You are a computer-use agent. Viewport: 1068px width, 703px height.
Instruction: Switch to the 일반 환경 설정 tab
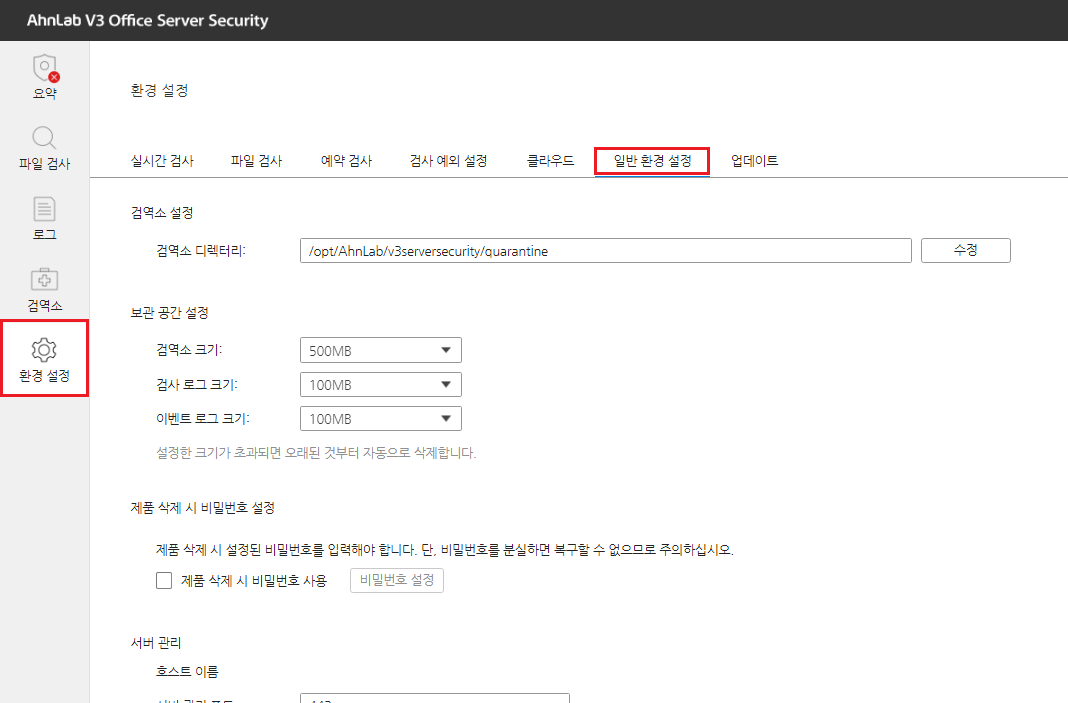[653, 161]
